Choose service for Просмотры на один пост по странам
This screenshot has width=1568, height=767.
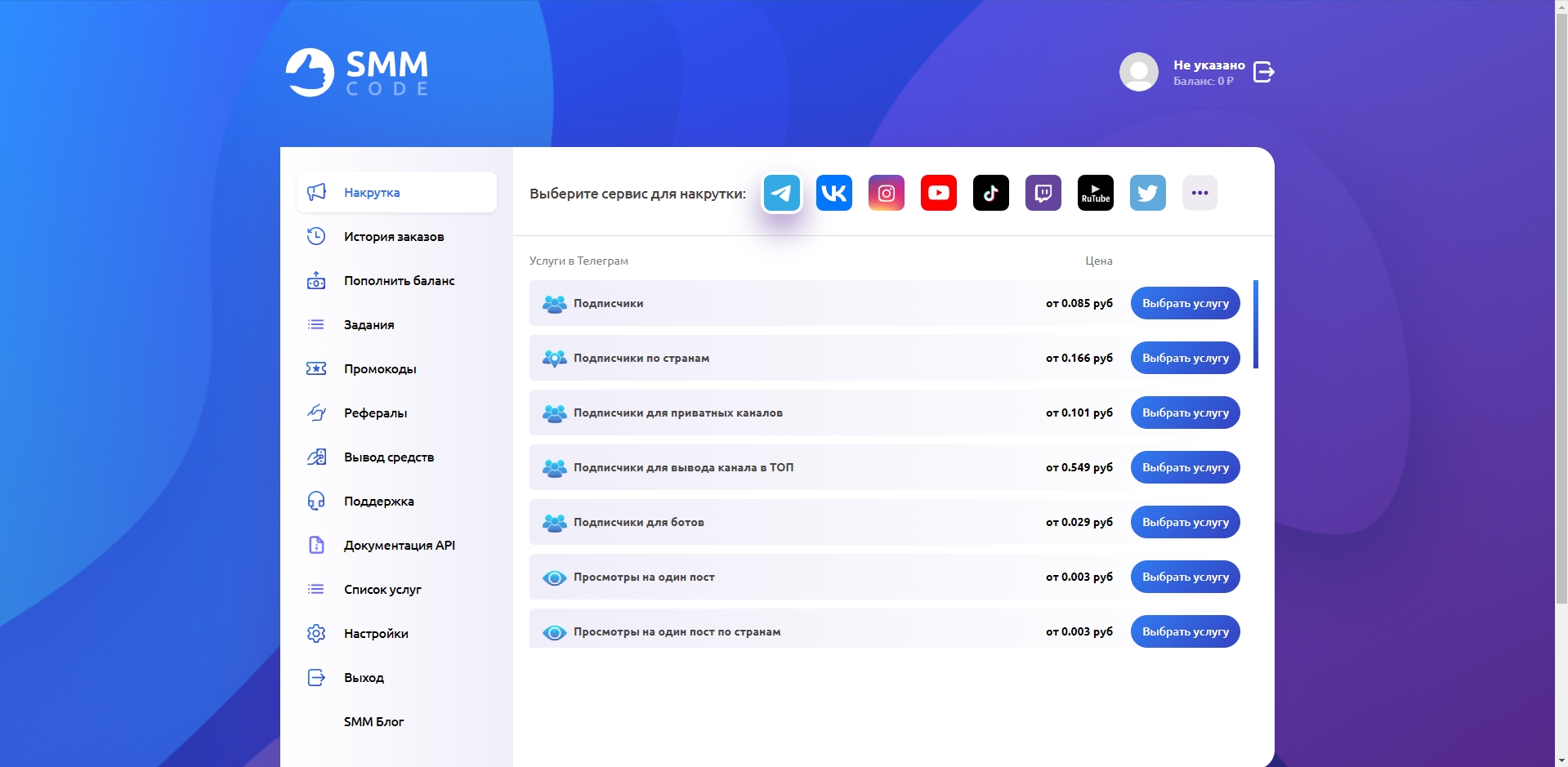[1185, 631]
